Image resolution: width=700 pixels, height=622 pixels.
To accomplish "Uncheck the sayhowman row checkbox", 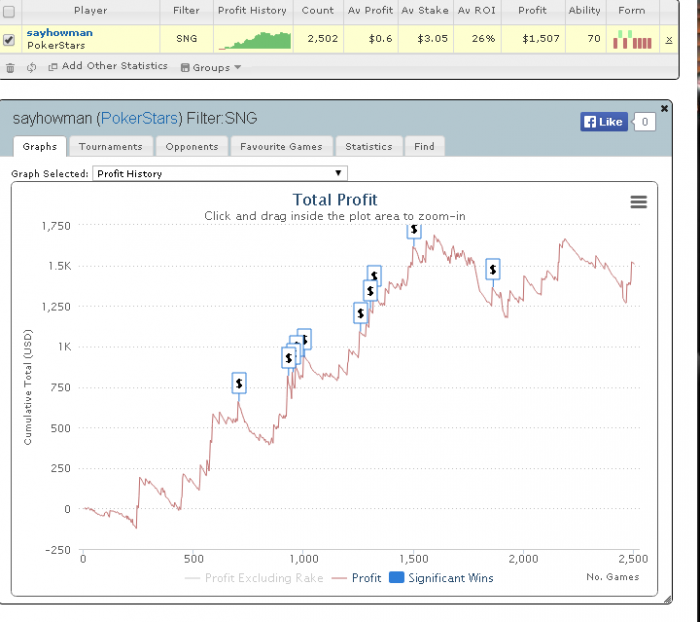I will [x=9, y=40].
